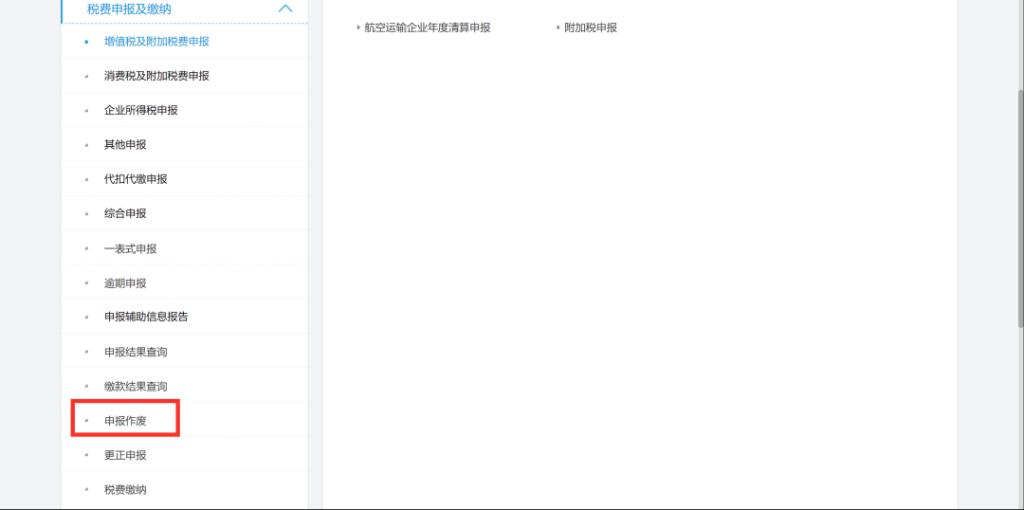Select 综合申报 menu item
The image size is (1024, 510).
pos(125,214)
